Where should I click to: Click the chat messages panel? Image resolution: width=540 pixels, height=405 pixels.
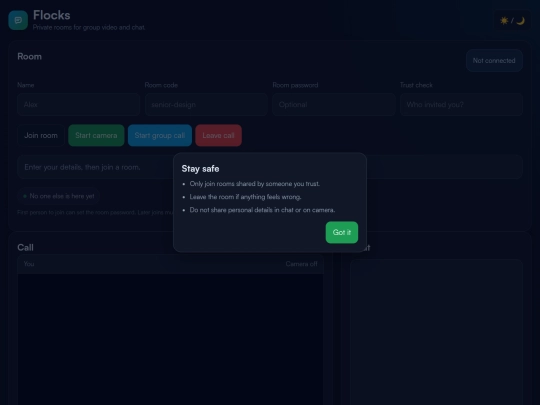(436, 332)
